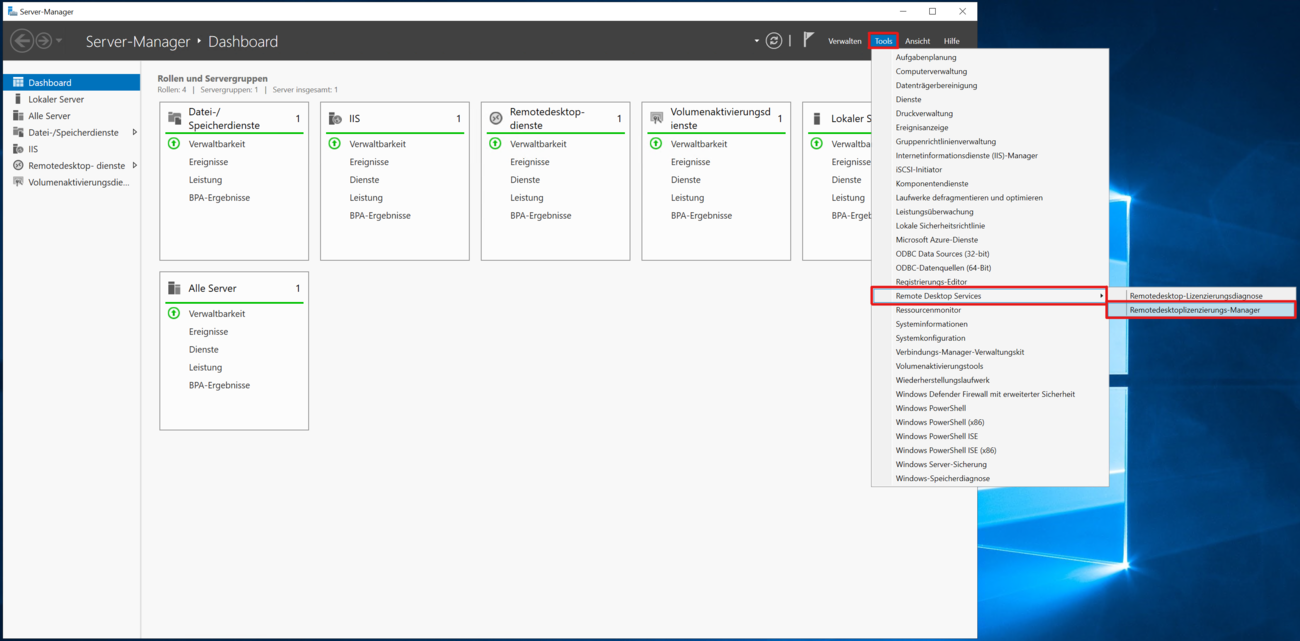Image resolution: width=1300 pixels, height=641 pixels.
Task: Click the IIS icon in sidebar
Action: (x=18, y=149)
